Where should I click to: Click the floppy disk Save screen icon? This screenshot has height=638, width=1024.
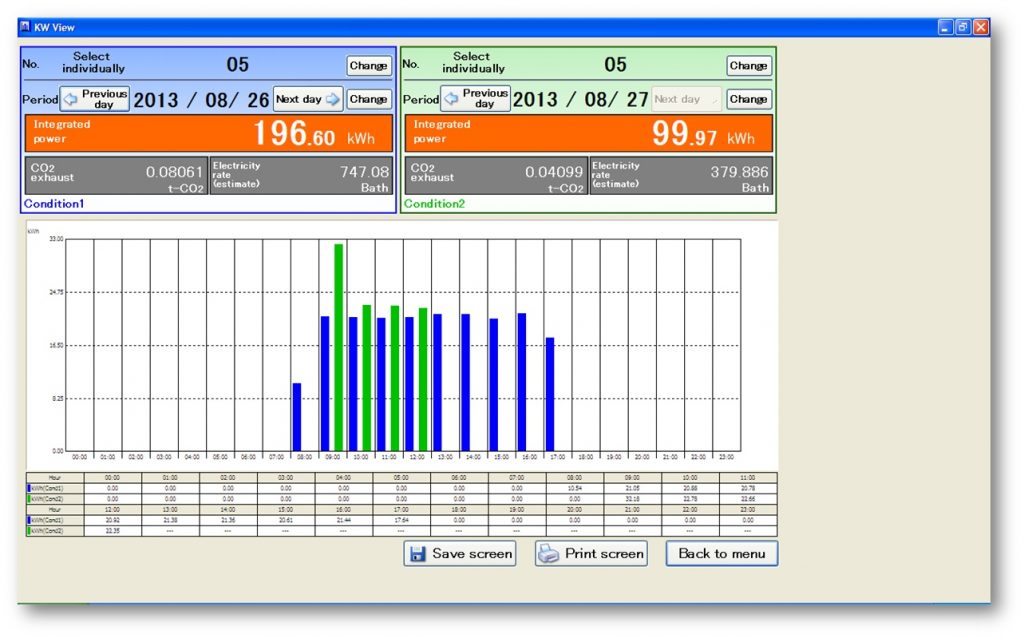(417, 554)
